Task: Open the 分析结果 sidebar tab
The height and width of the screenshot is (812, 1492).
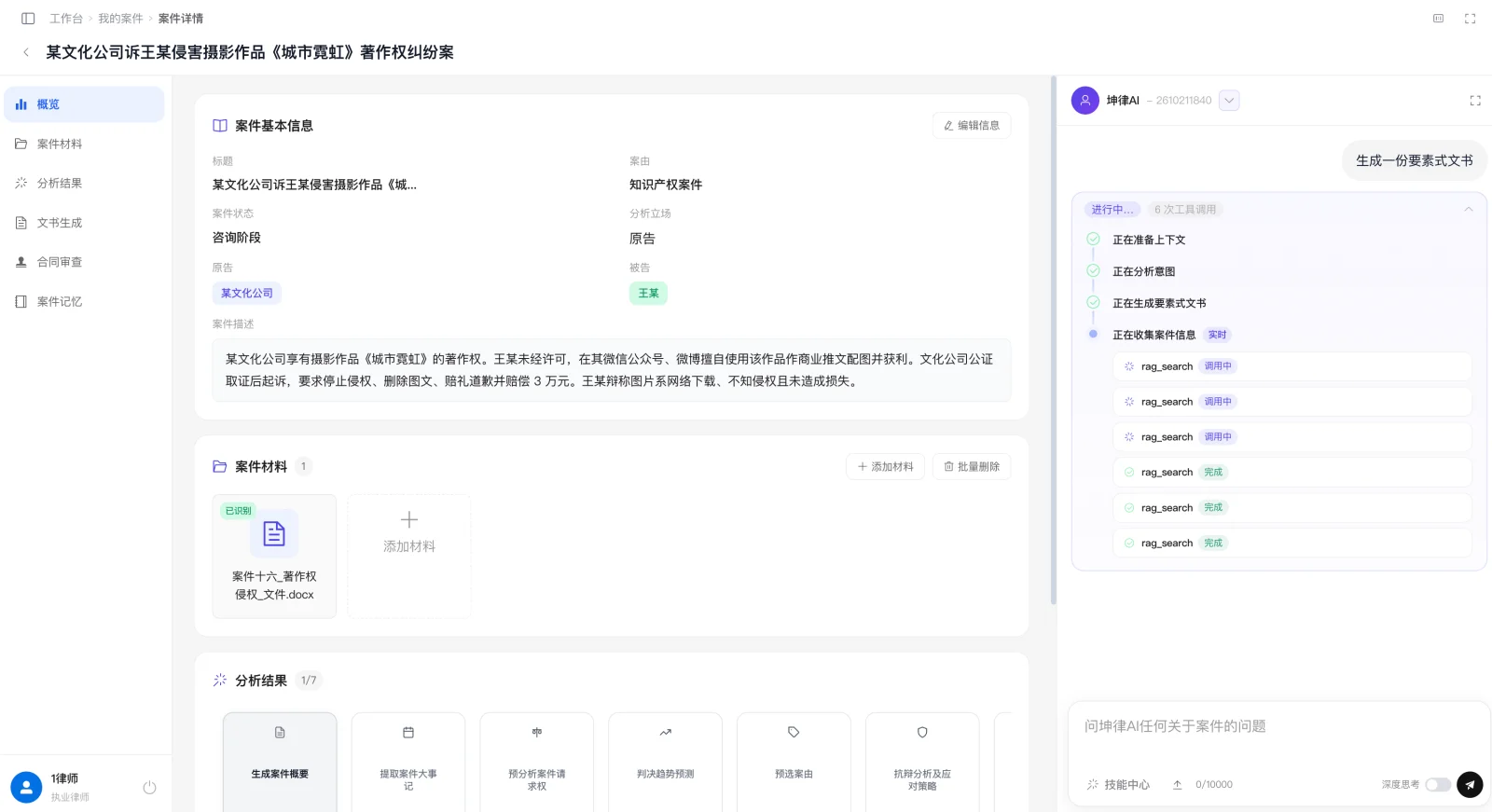Action: pyautogui.click(x=84, y=184)
